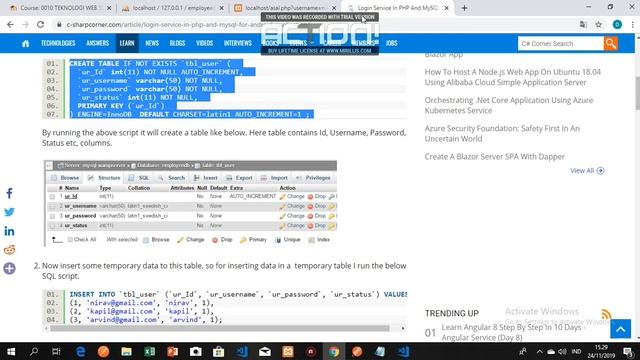This screenshot has width=640, height=360.
Task: Click View All link
Action: [587, 171]
